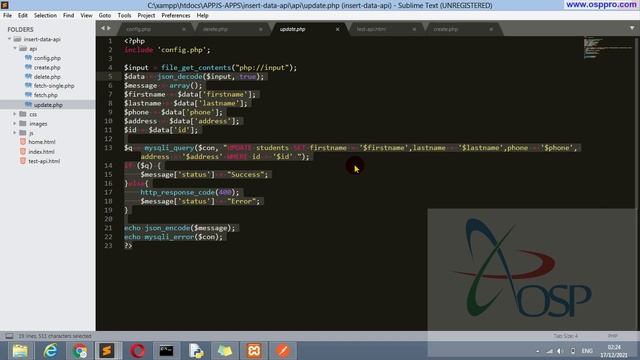
Task: Open the XAMPP taskbar icon
Action: pos(254,351)
